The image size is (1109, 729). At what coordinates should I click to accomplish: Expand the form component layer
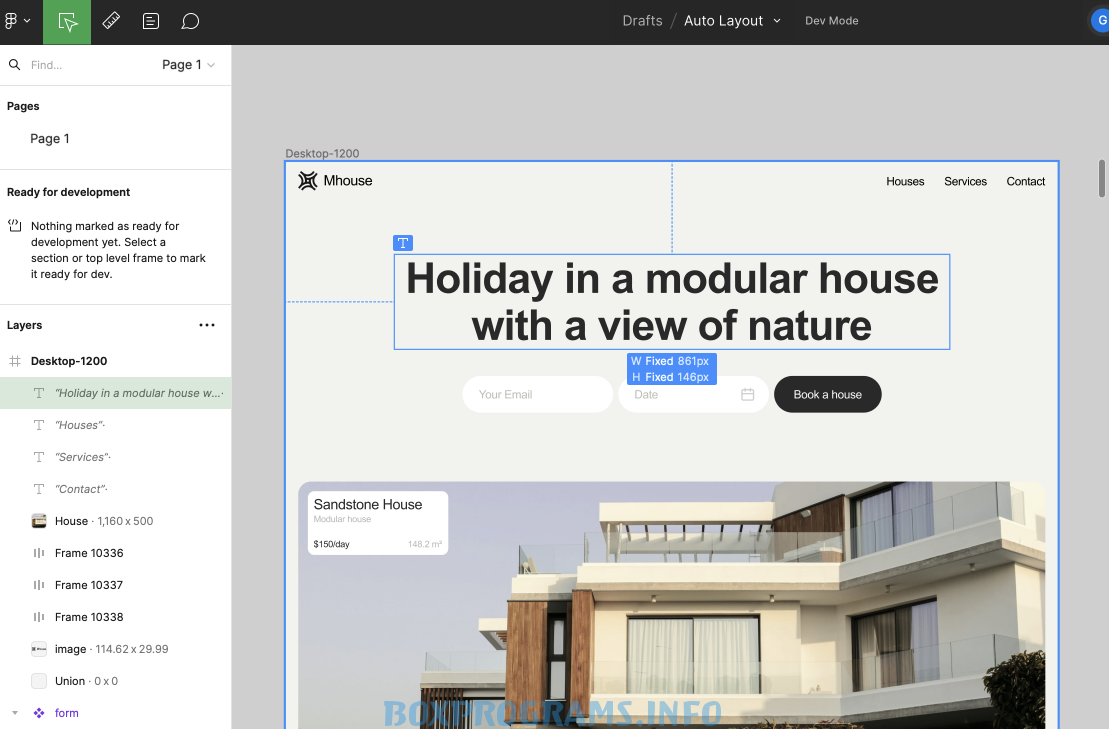15,713
